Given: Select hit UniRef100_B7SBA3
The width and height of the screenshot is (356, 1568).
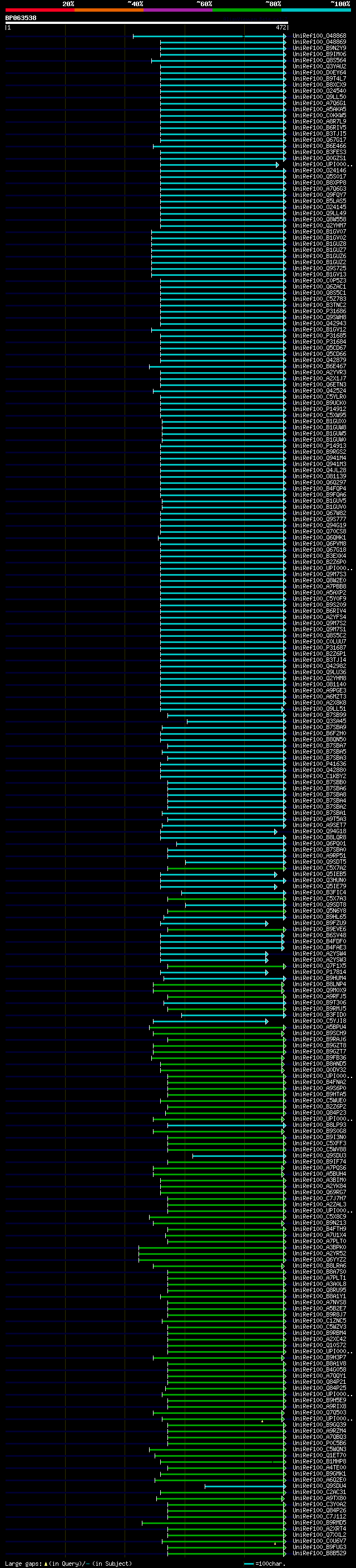Looking at the screenshot, I should tap(319, 757).
